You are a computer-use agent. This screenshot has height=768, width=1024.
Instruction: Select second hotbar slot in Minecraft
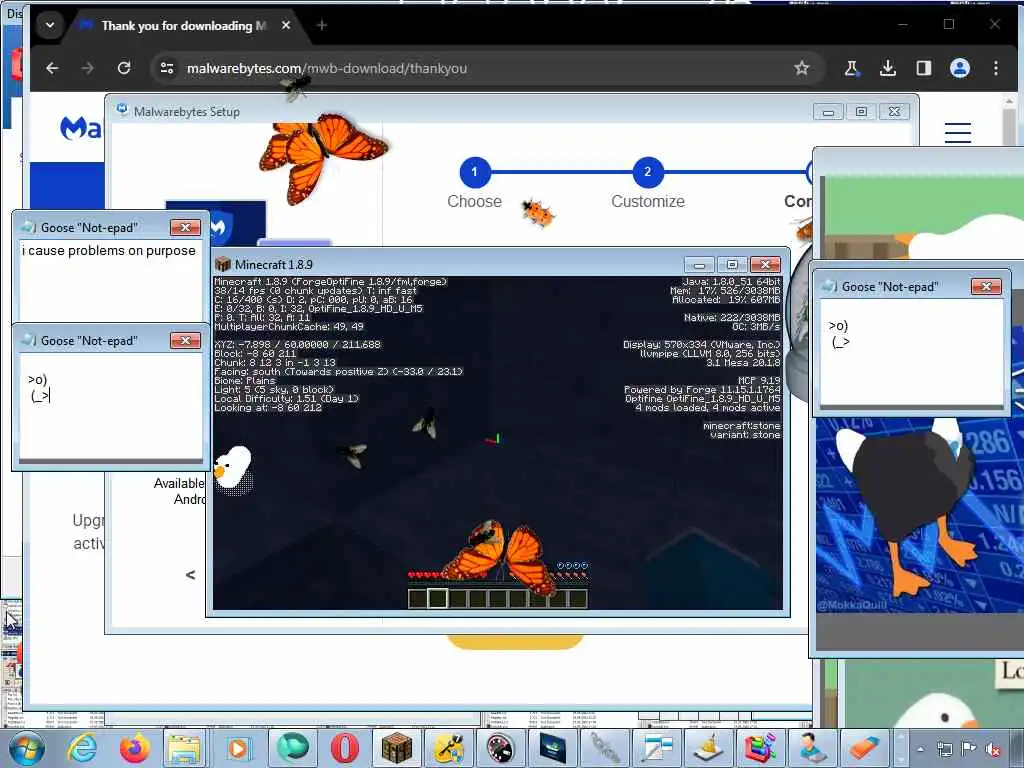(437, 598)
